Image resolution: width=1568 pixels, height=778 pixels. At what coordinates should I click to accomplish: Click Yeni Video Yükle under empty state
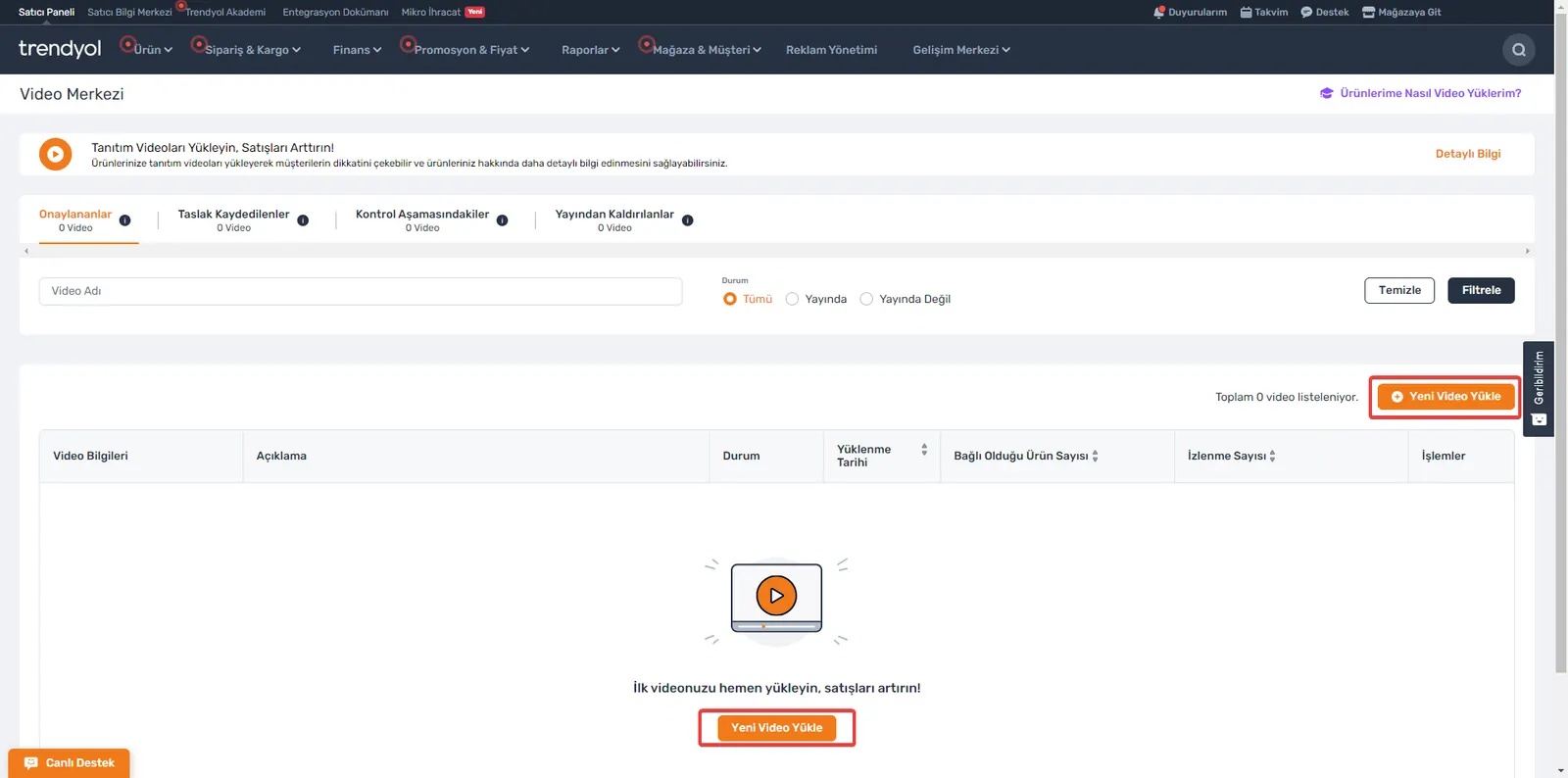[776, 728]
